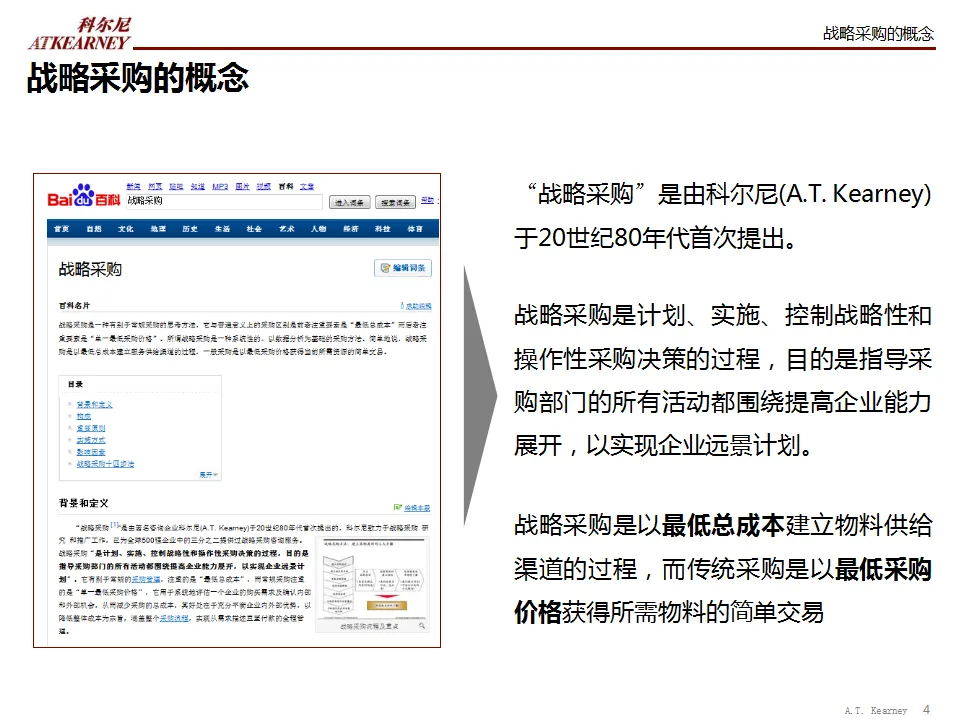The width and height of the screenshot is (960, 720).
Task: Click the 编辑词条 edit entry button
Action: (403, 268)
